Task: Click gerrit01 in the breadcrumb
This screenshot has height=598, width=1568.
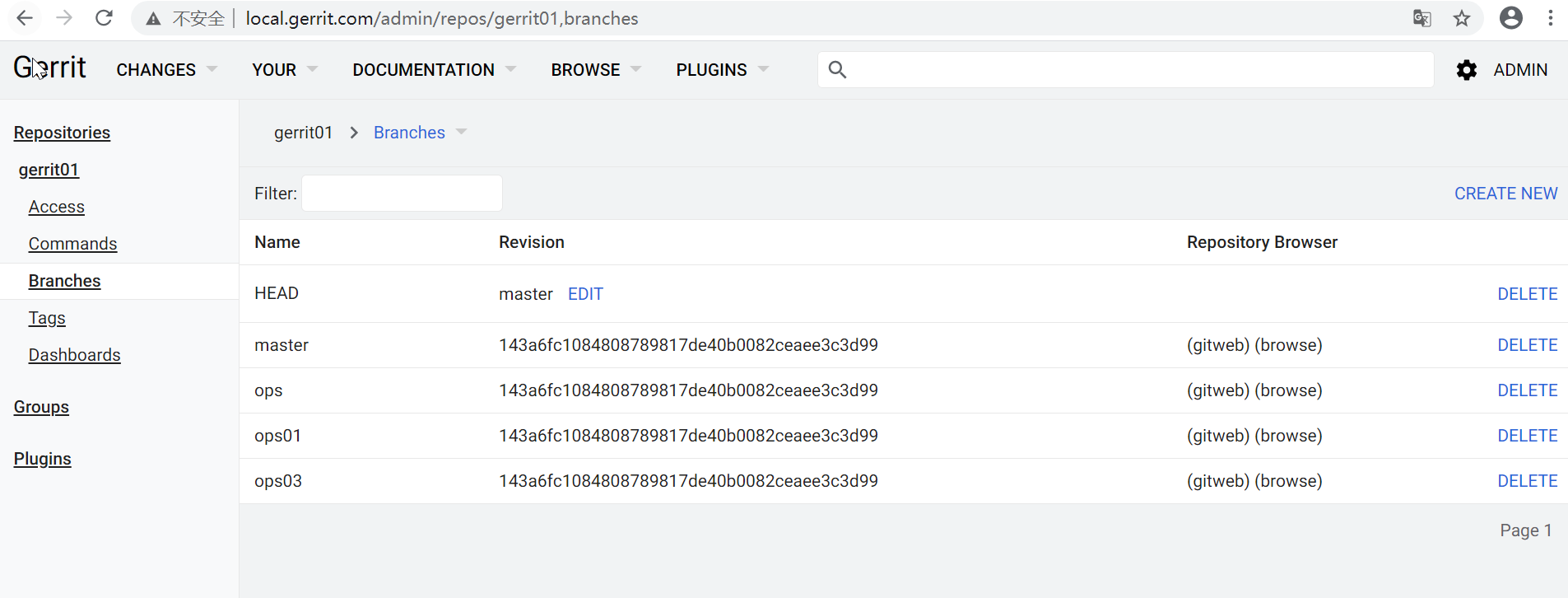Action: coord(303,133)
